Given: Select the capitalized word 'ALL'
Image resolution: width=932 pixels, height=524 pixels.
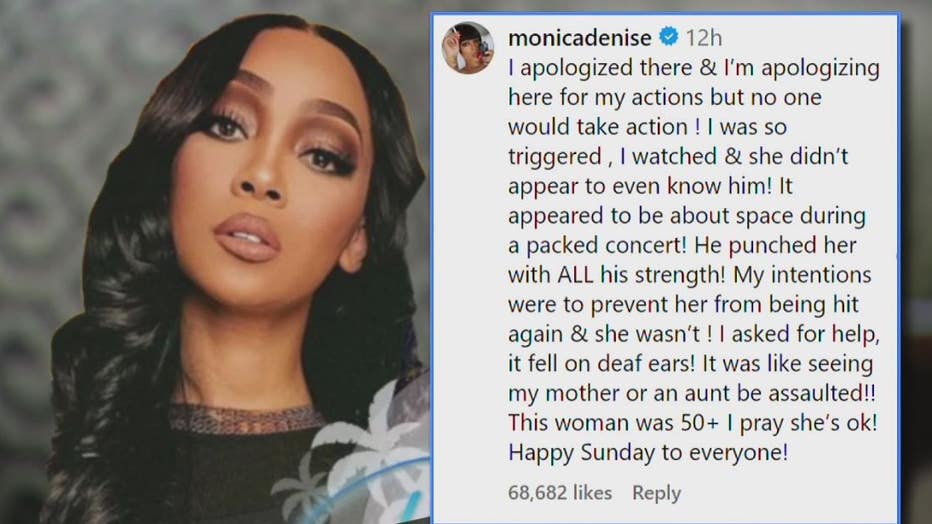Looking at the screenshot, I should 575,275.
